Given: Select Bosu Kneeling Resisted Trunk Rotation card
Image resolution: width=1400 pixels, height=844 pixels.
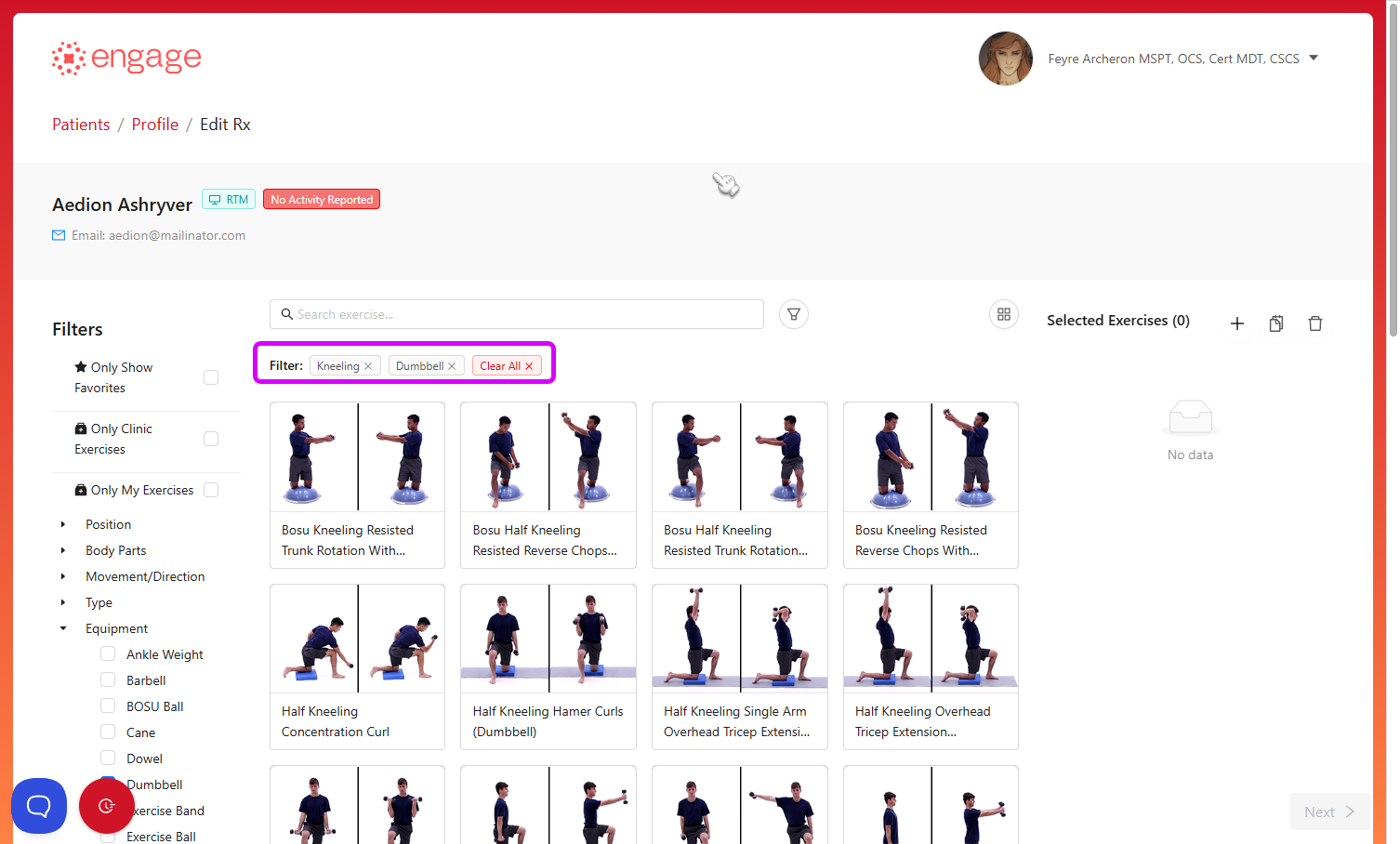Looking at the screenshot, I should point(357,485).
